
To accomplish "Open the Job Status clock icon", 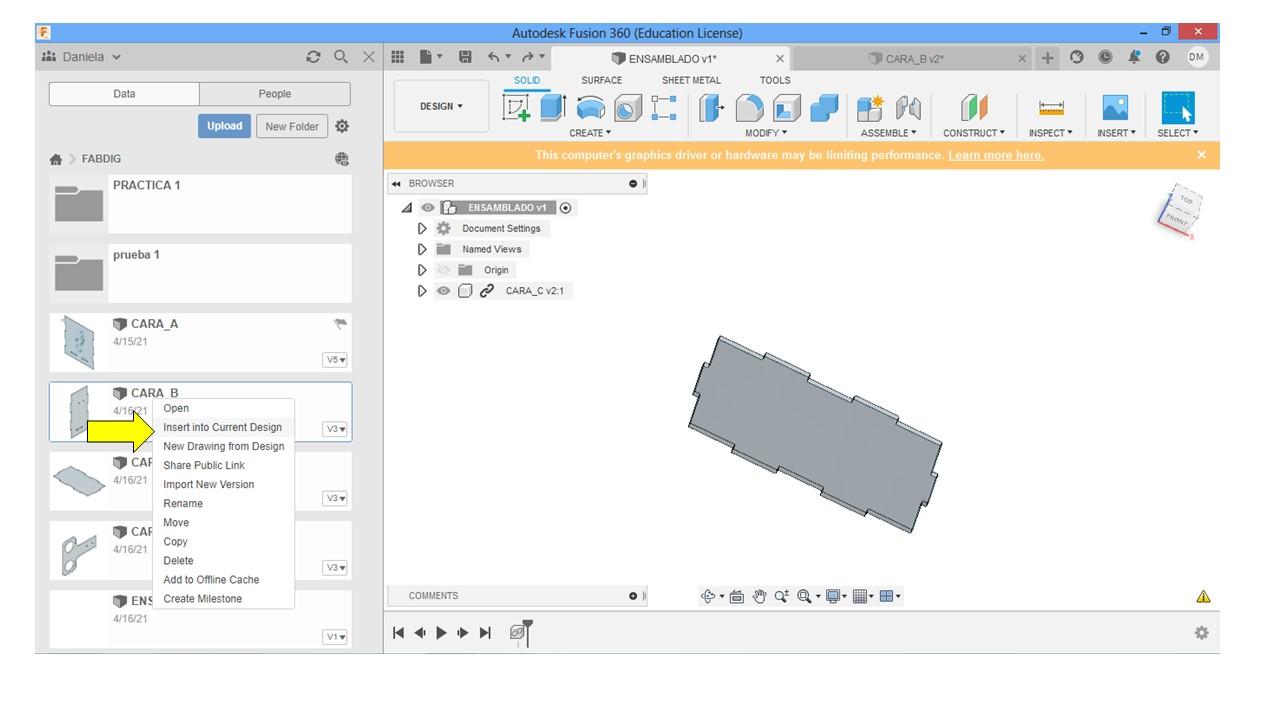I will click(1105, 57).
